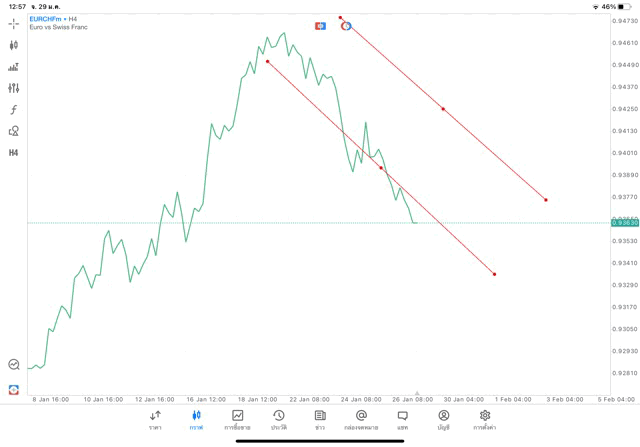Image resolution: width=640 pixels, height=447 pixels.
Task: Tap the green current price label
Action: [624, 222]
